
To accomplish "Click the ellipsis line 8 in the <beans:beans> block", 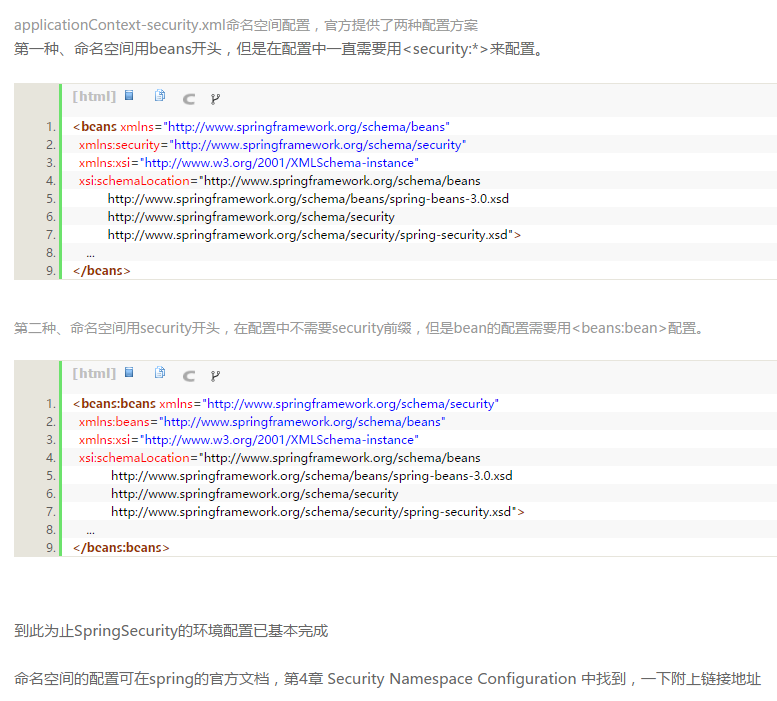I will [x=90, y=531].
